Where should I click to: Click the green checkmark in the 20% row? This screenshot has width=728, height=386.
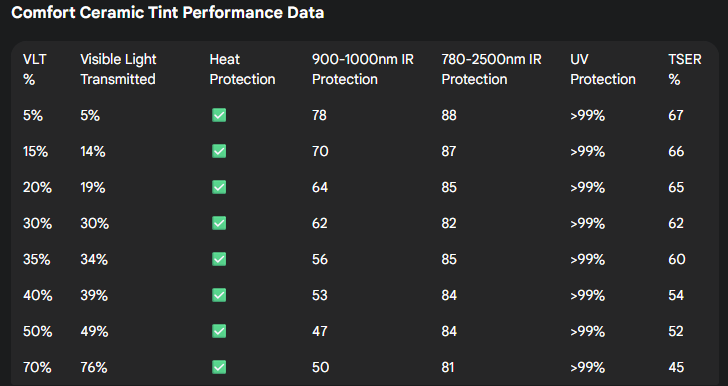(219, 187)
